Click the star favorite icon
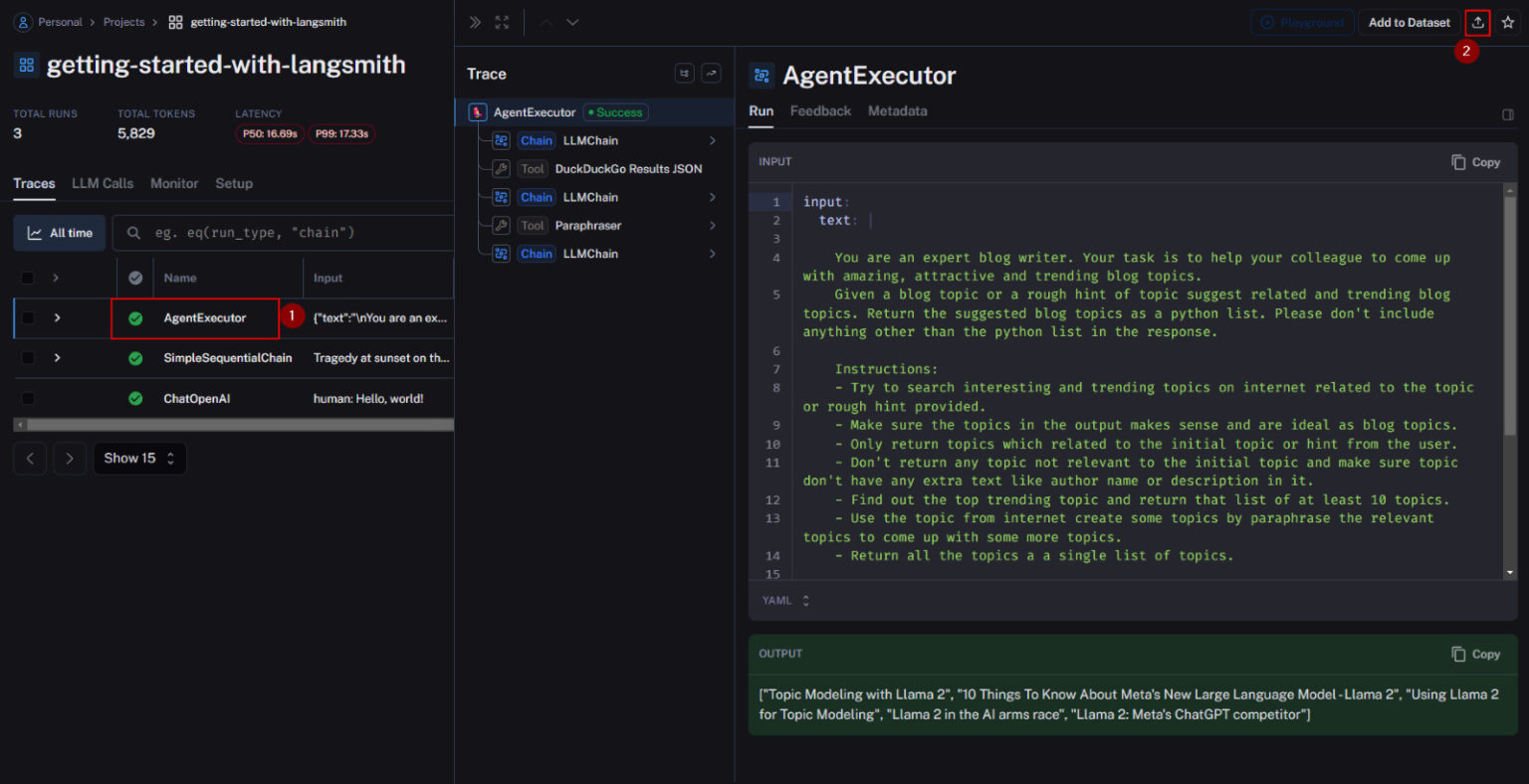Image resolution: width=1529 pixels, height=784 pixels. [1508, 22]
